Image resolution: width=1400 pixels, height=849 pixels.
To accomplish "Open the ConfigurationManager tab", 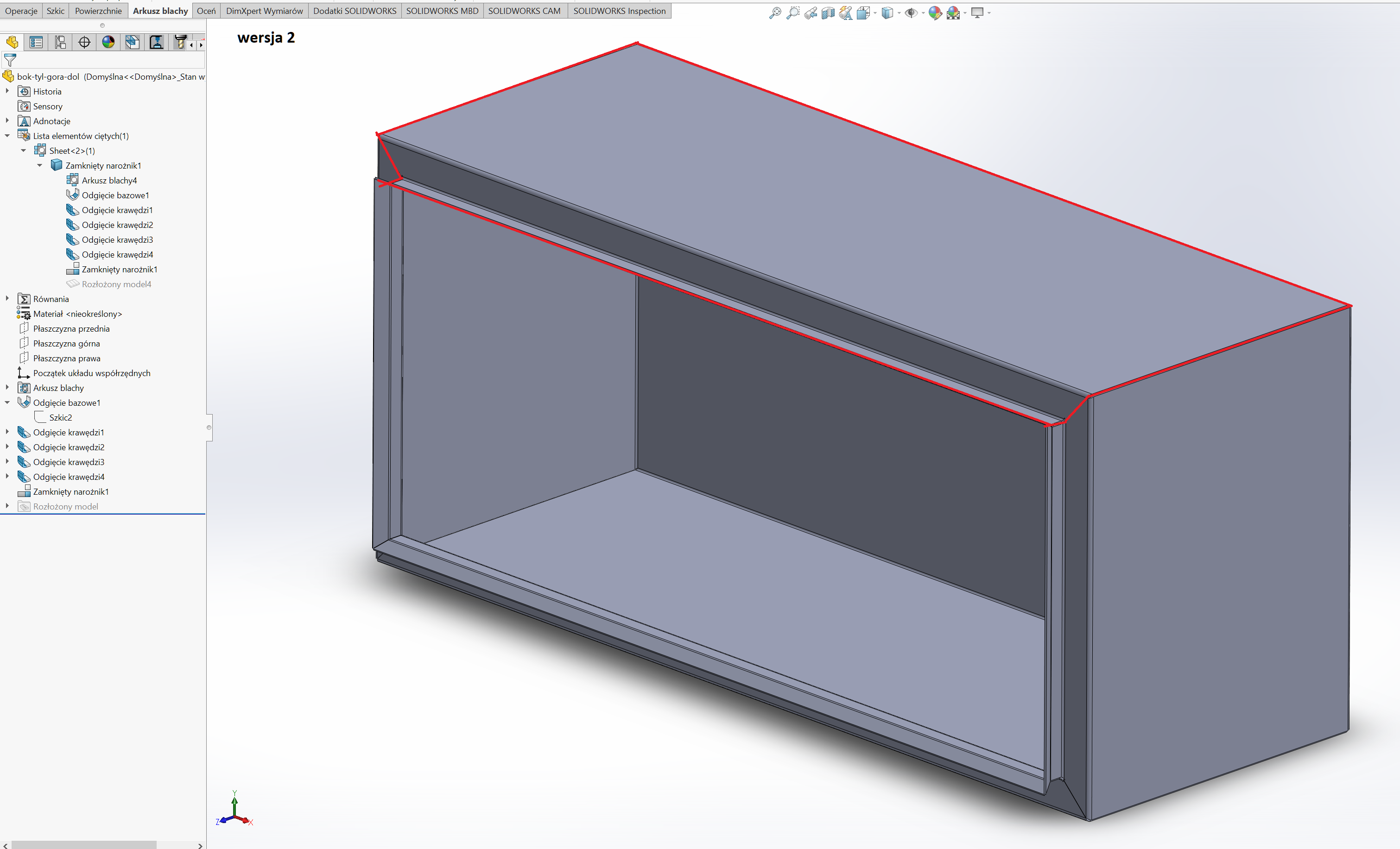I will pos(60,42).
